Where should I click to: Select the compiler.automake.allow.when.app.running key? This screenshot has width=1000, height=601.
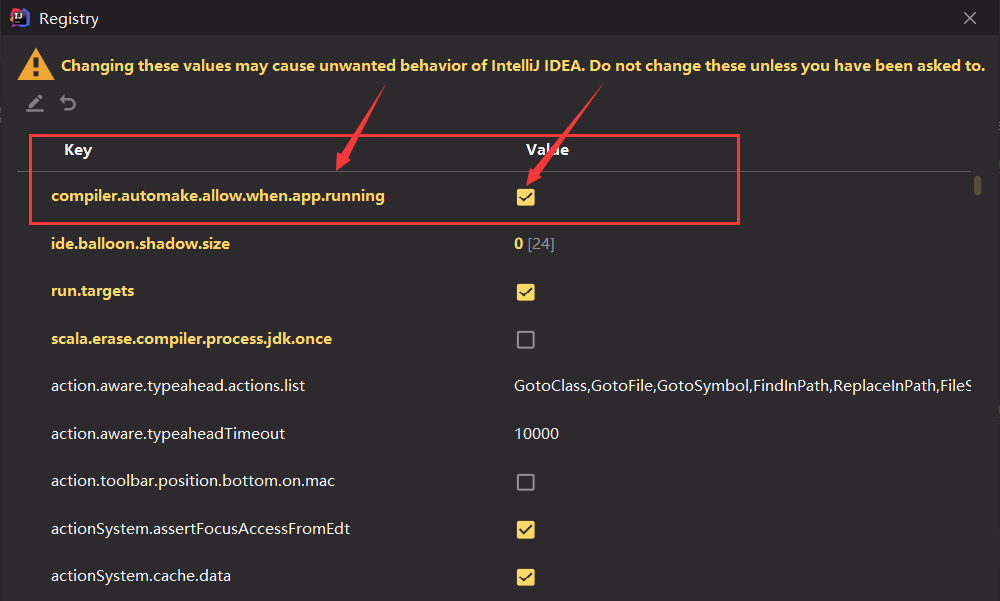click(218, 196)
